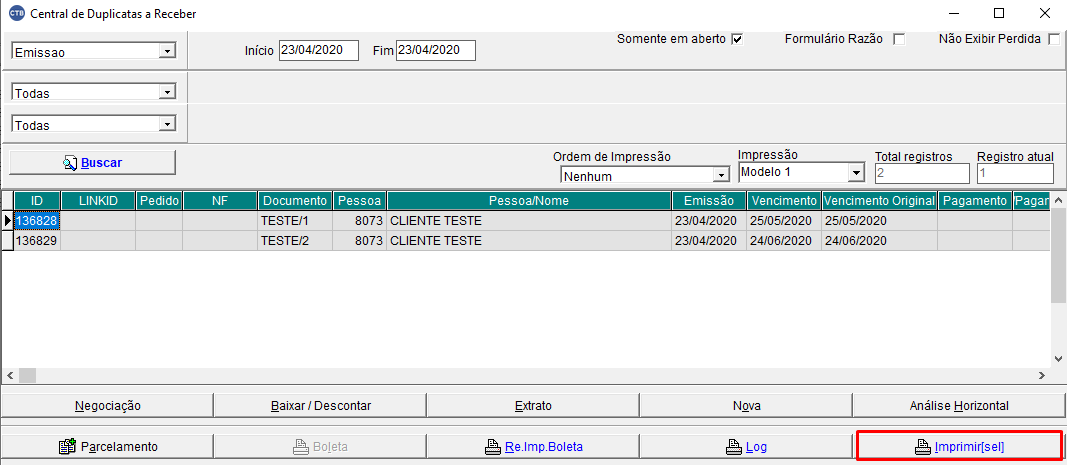
Task: Sort by the Vencimento column header
Action: [784, 201]
